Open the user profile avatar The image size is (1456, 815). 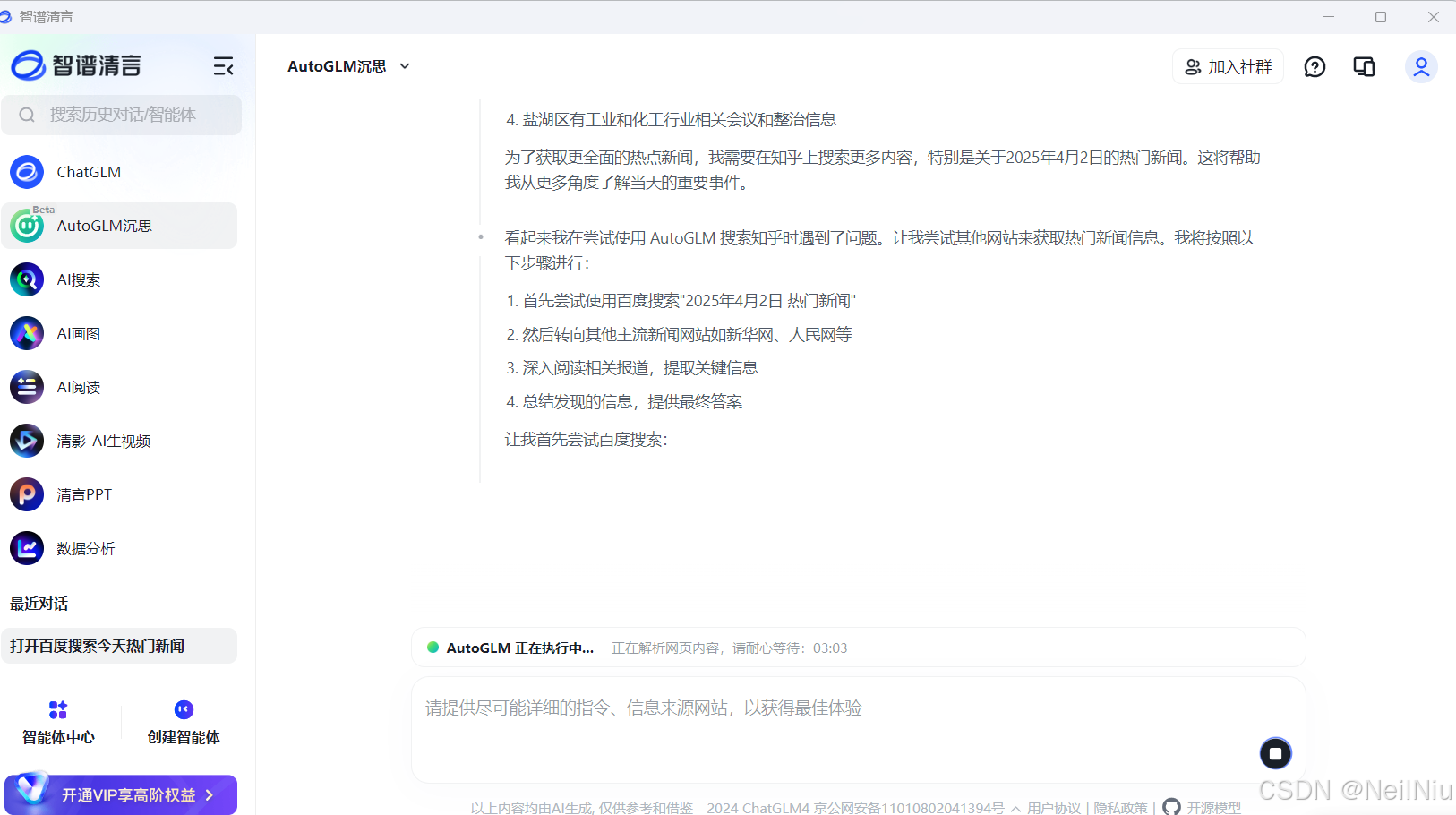point(1421,67)
